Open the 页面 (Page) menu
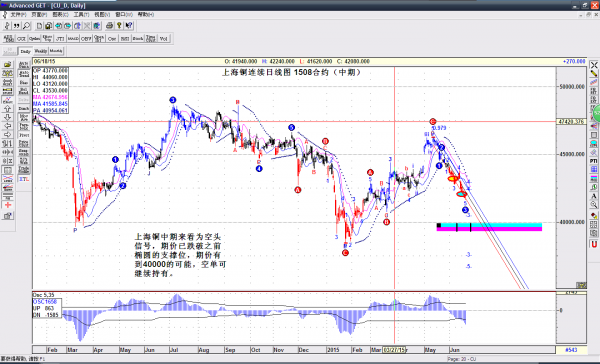Screen dimensions: 600x364 pyautogui.click(x=39, y=15)
